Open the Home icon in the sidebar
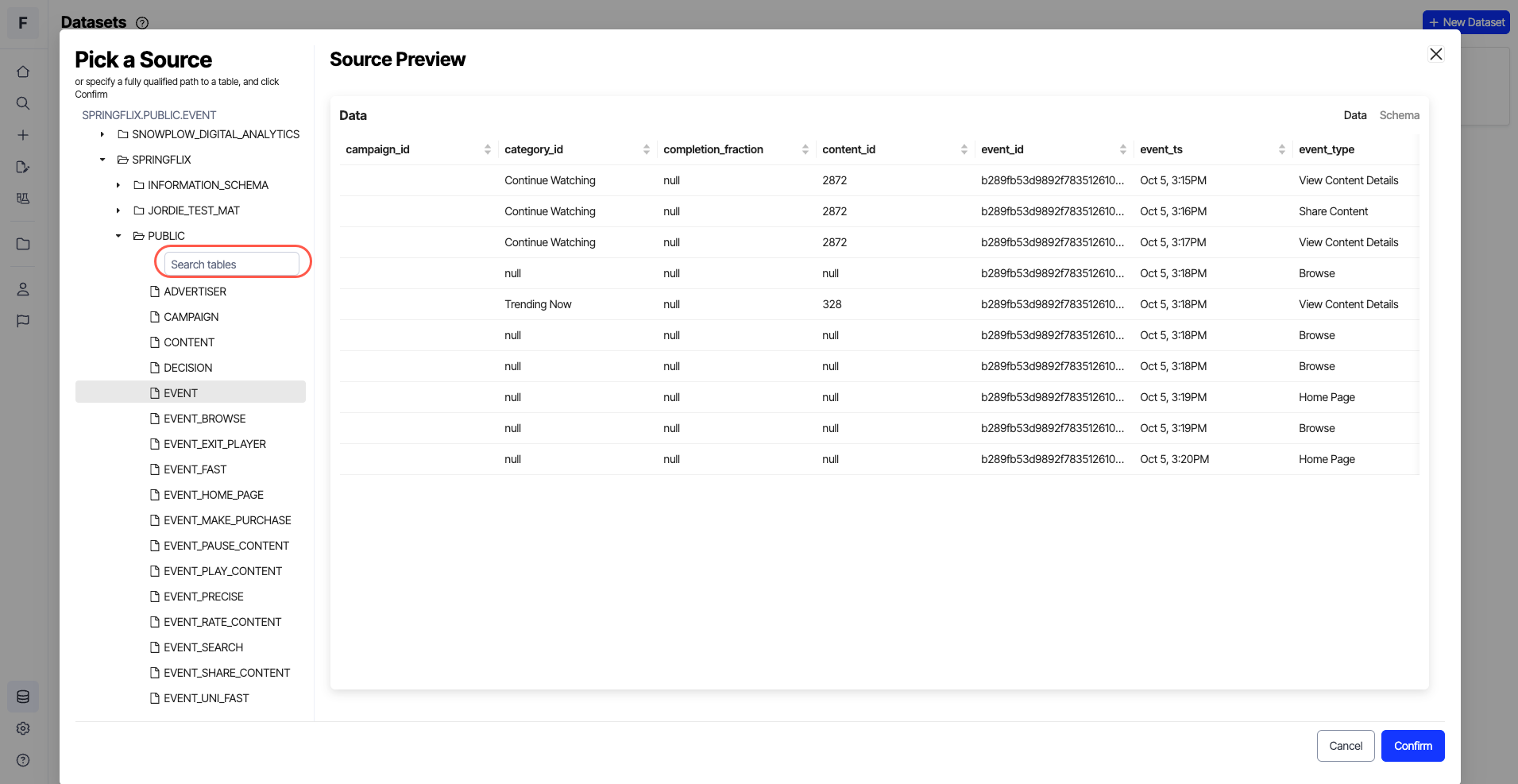Image resolution: width=1518 pixels, height=784 pixels. click(23, 71)
